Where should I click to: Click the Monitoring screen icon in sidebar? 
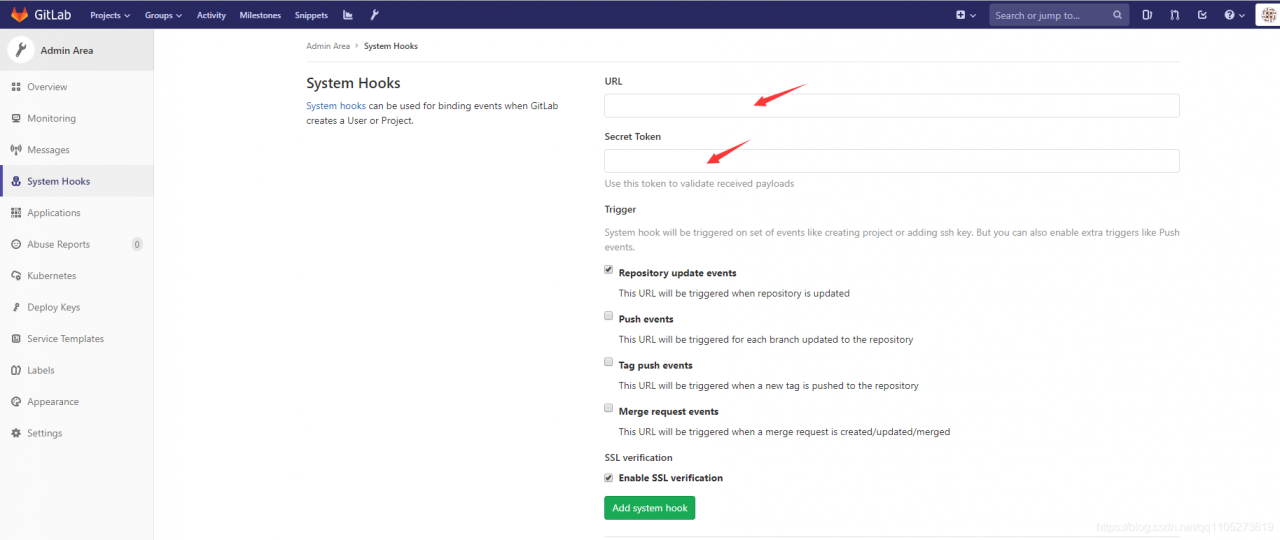[16, 118]
